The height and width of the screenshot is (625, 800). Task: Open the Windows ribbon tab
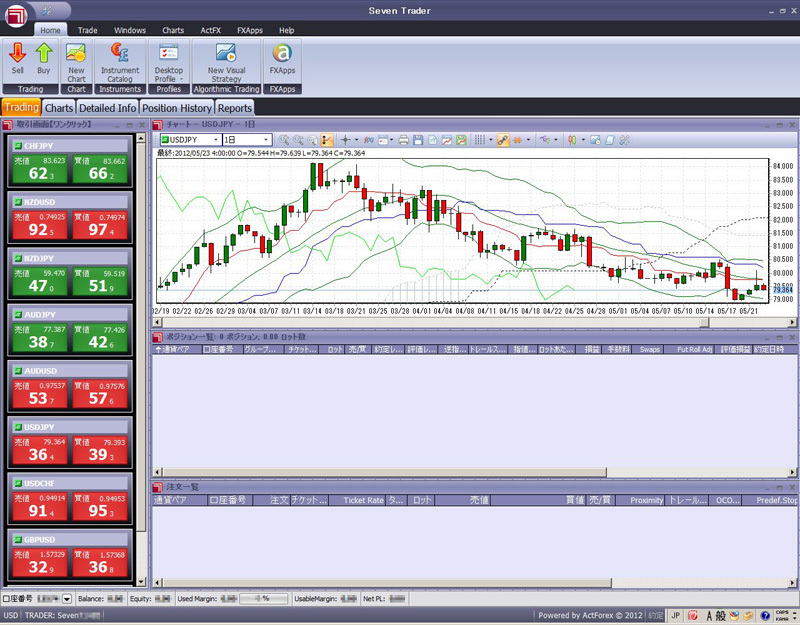[x=130, y=30]
